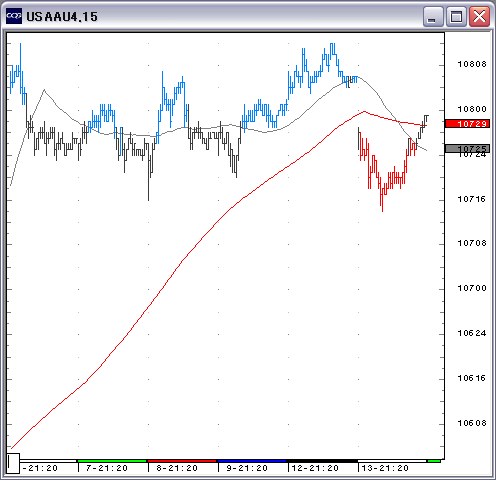This screenshot has height=480, width=496.
Task: Click the 10616 price axis label
Action: coord(472,378)
